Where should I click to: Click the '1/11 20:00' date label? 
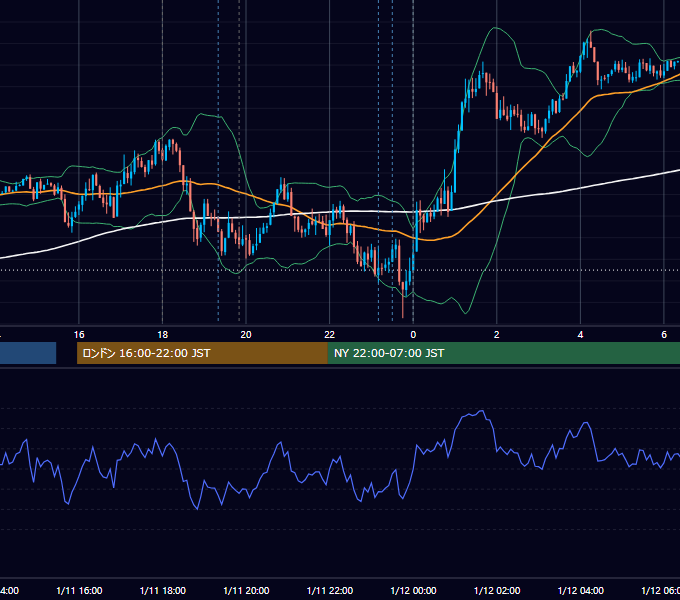coord(246,590)
